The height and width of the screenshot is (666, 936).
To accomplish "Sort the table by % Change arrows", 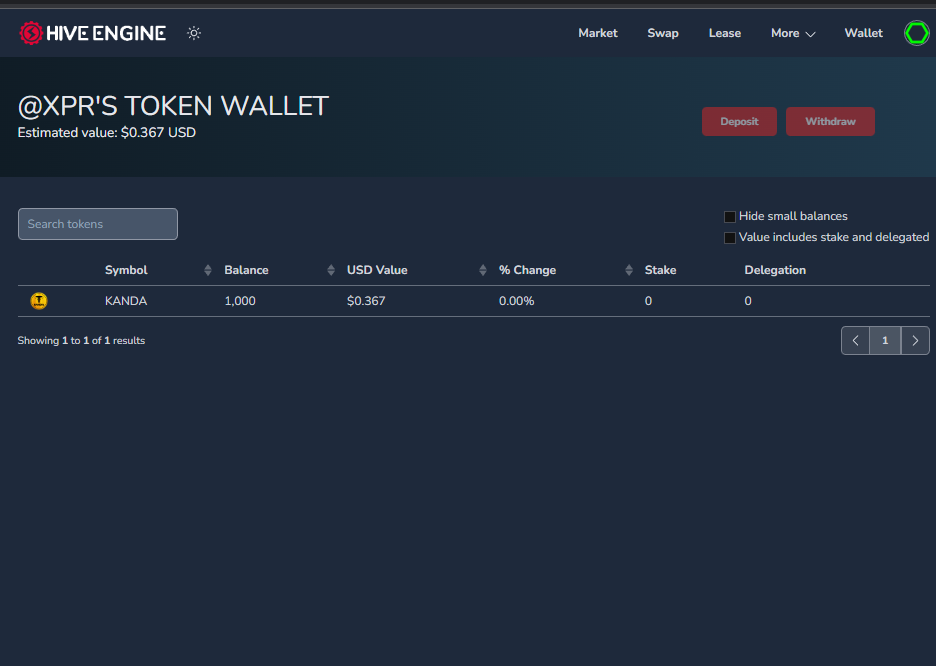I will pos(629,270).
